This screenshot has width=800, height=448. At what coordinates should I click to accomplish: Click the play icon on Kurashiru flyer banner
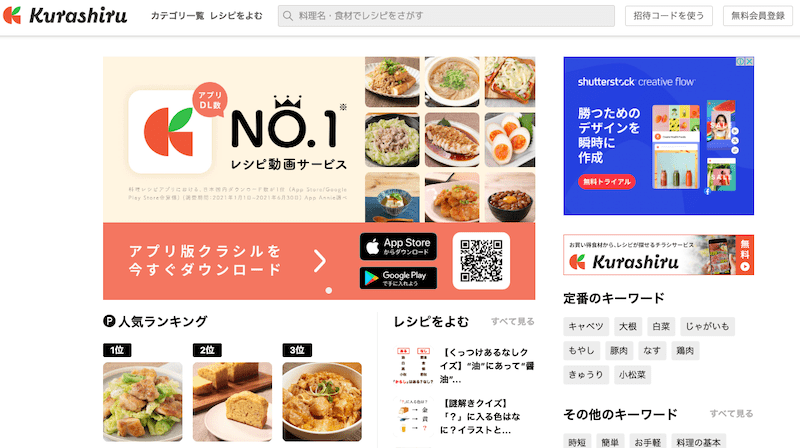click(745, 266)
